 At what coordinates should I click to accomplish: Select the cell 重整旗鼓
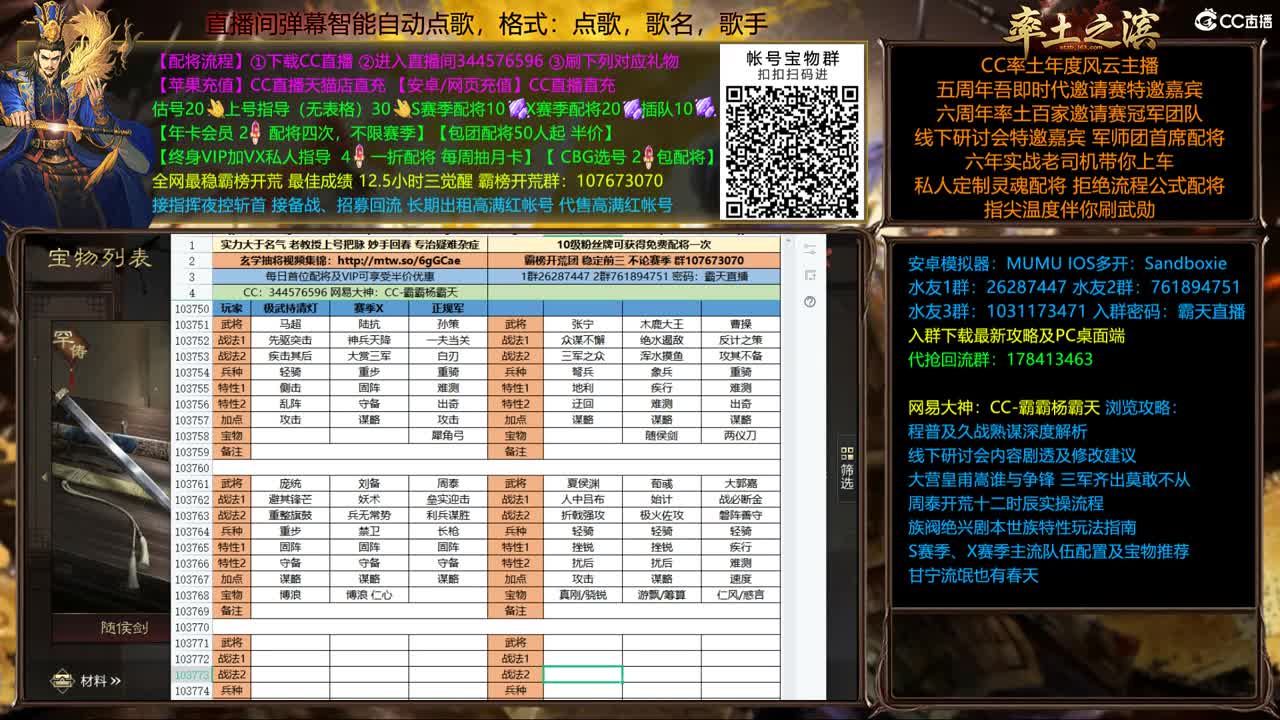290,516
